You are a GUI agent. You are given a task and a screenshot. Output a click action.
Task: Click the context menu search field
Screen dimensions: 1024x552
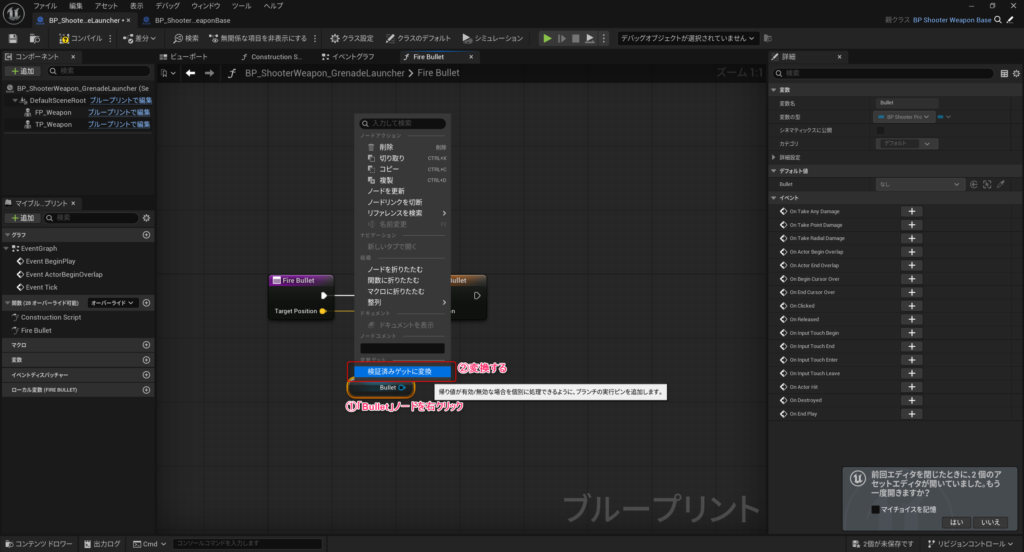[402, 123]
